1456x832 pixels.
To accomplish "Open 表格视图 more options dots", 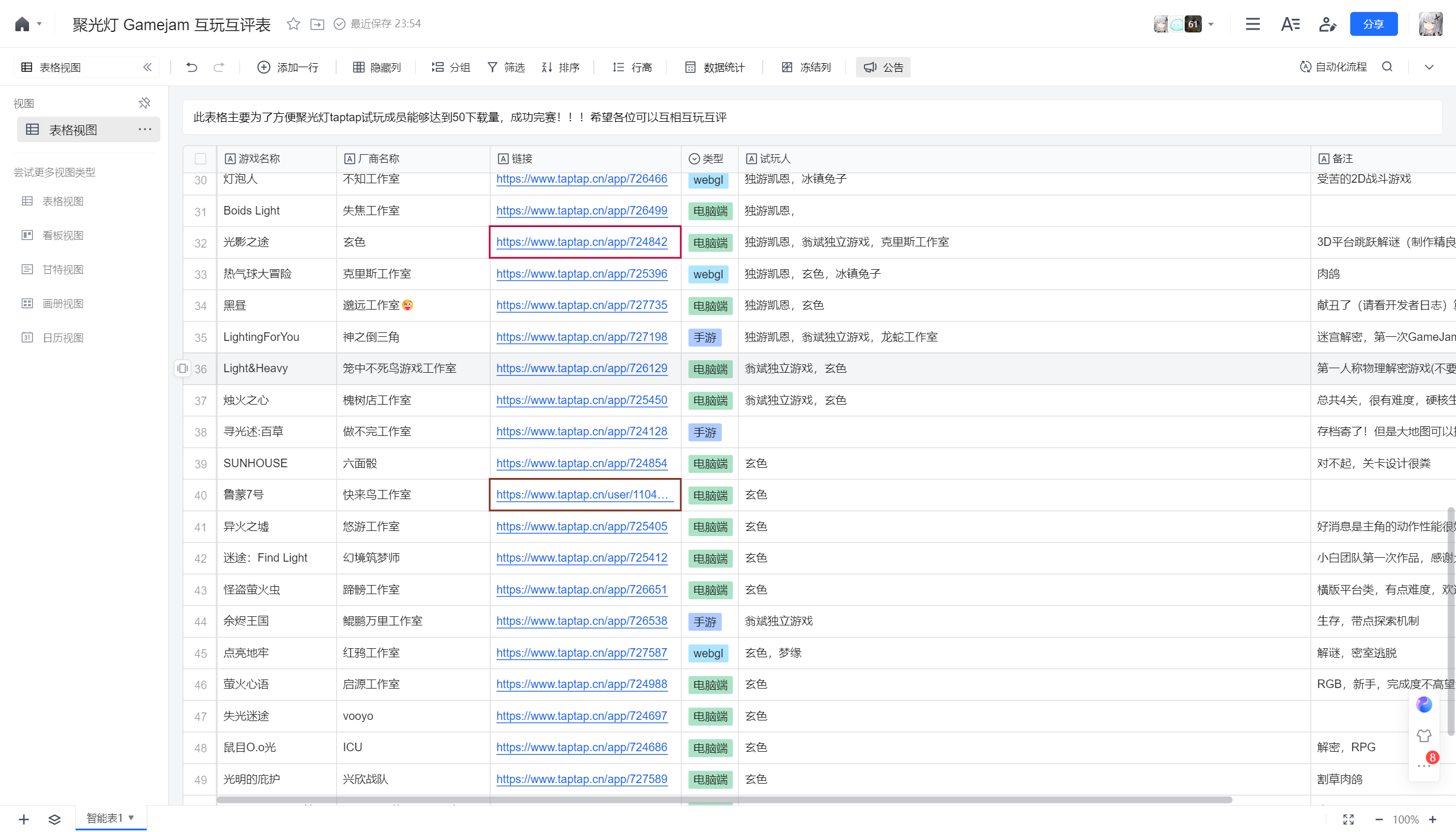I will (x=145, y=130).
